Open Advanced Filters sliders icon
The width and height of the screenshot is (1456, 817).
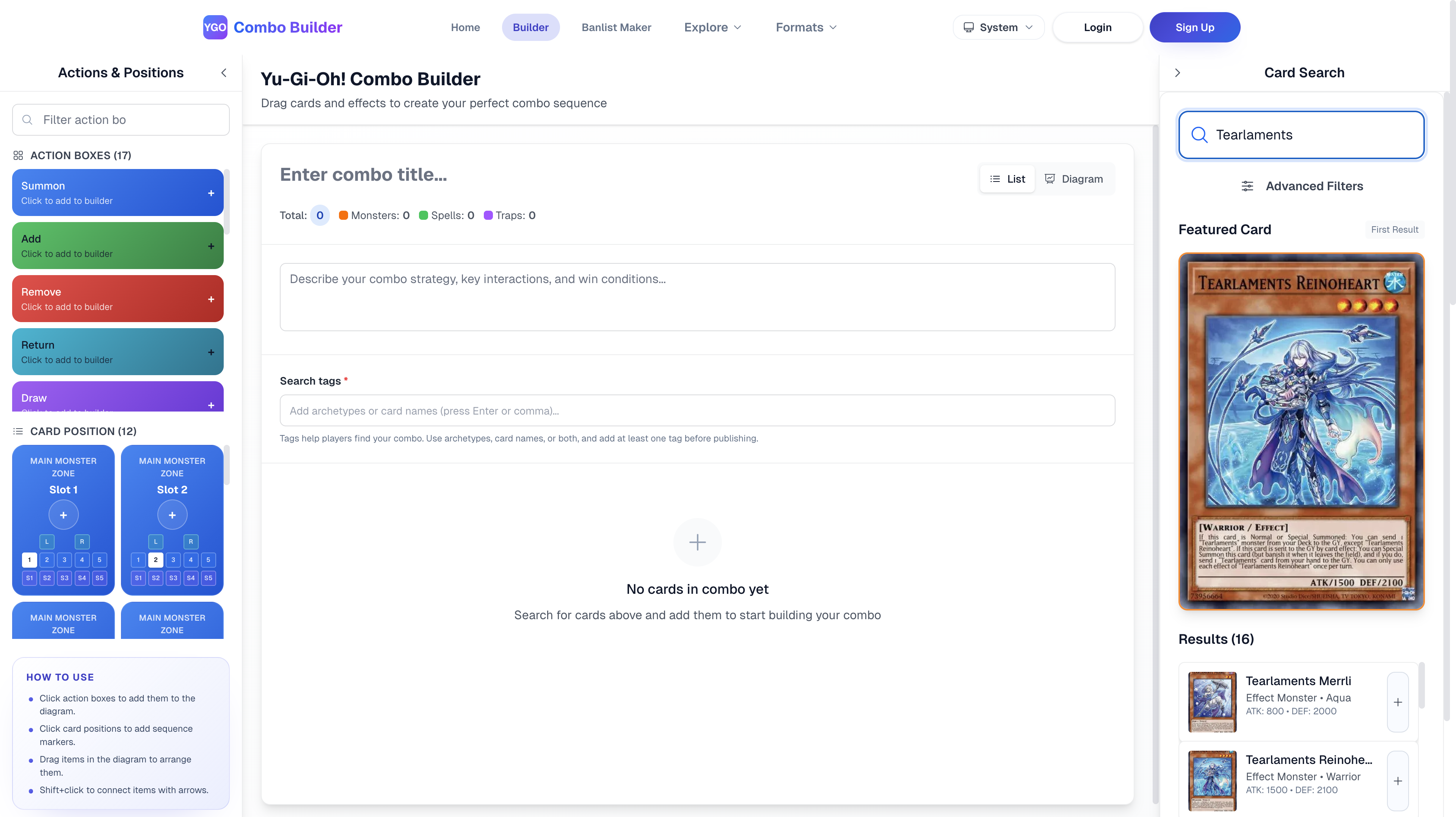(1247, 186)
